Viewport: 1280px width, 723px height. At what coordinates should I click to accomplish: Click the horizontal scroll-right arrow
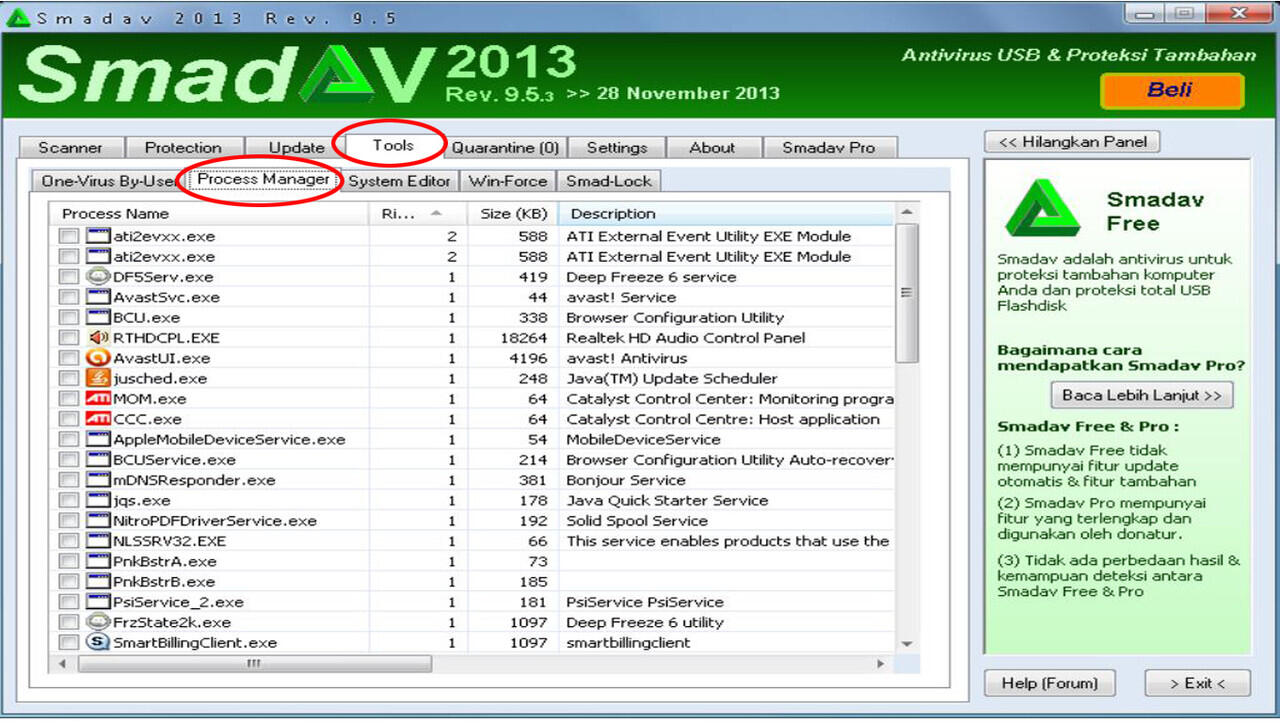(881, 663)
